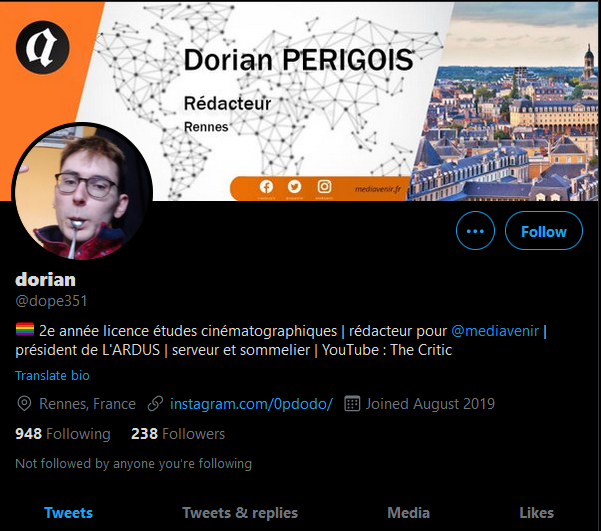View the 238 Followers list

pos(178,434)
